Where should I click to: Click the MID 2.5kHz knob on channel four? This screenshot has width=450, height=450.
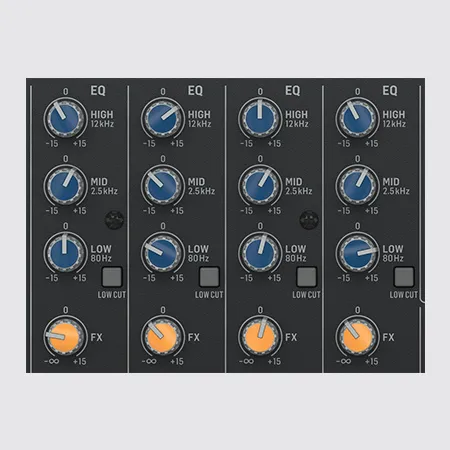357,185
